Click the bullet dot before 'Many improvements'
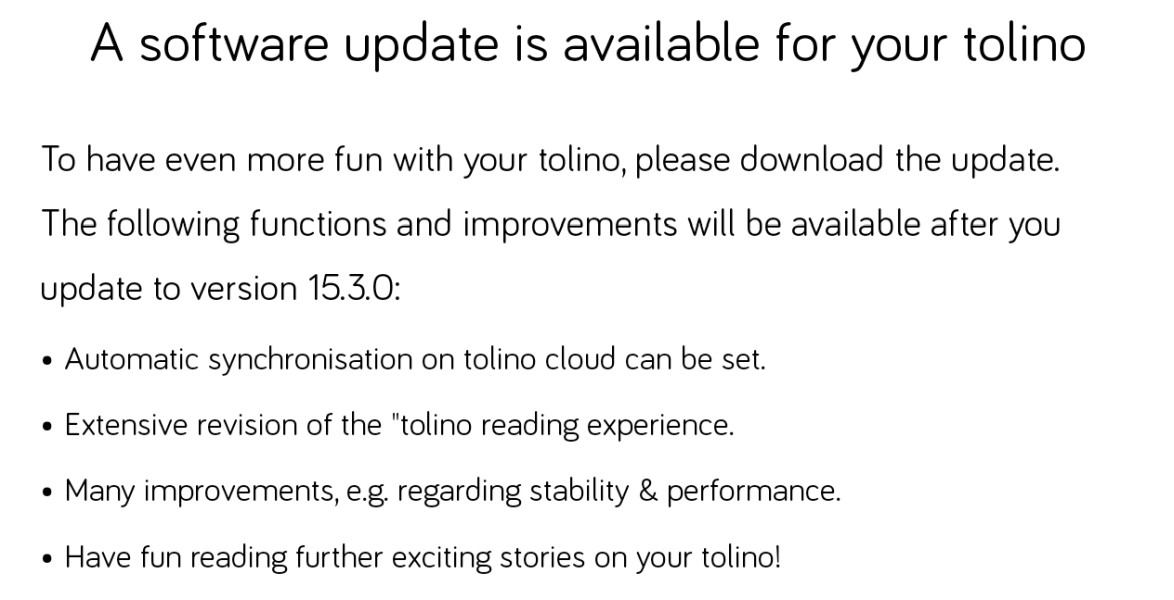Image resolution: width=1174 pixels, height=600 pixels. pos(48,494)
